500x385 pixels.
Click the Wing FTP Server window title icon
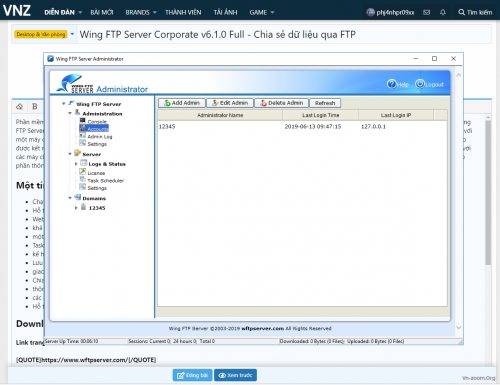51,59
